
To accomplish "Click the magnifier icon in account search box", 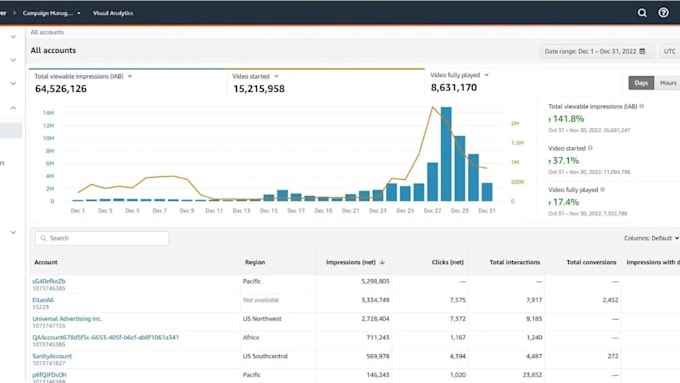I will pyautogui.click(x=43, y=238).
